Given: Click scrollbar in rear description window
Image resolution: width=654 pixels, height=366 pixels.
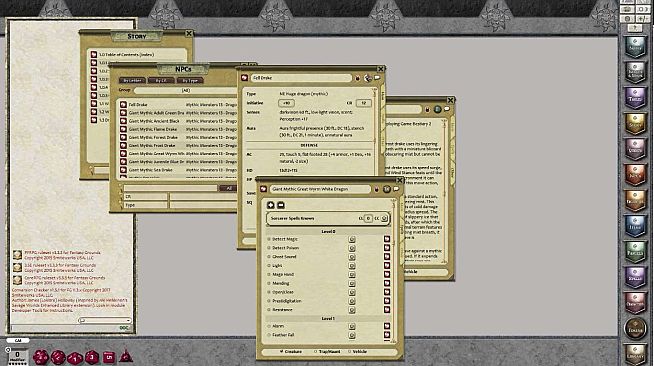Looking at the screenshot, I should point(444,192).
